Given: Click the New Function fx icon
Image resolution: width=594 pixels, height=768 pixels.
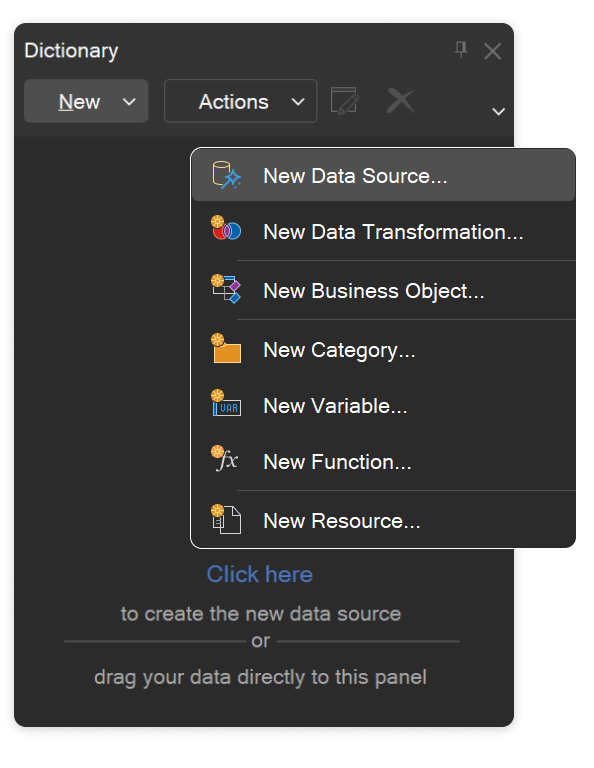Looking at the screenshot, I should click(225, 459).
